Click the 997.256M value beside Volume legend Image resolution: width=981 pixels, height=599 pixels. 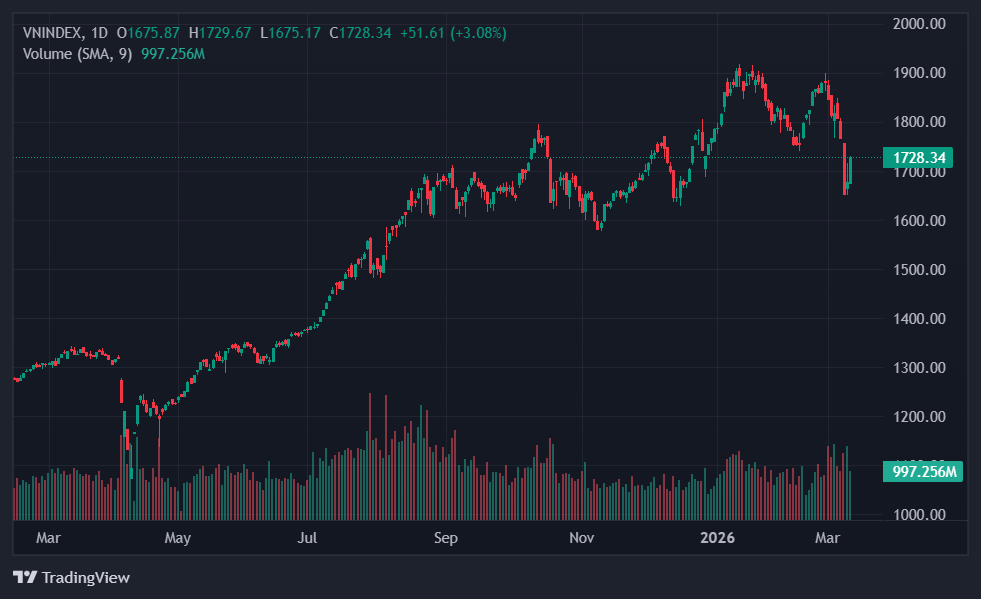(x=172, y=53)
